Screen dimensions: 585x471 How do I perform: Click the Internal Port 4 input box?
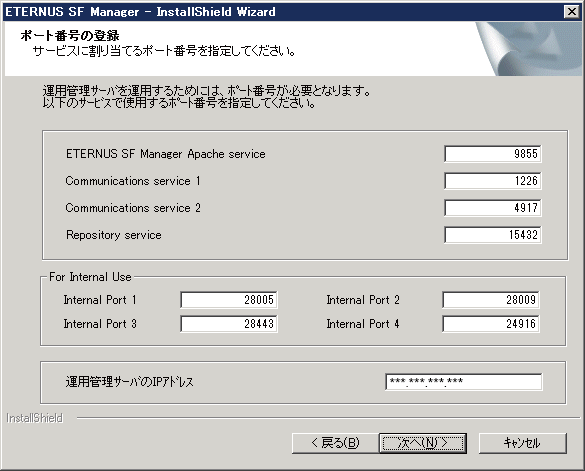tap(491, 324)
